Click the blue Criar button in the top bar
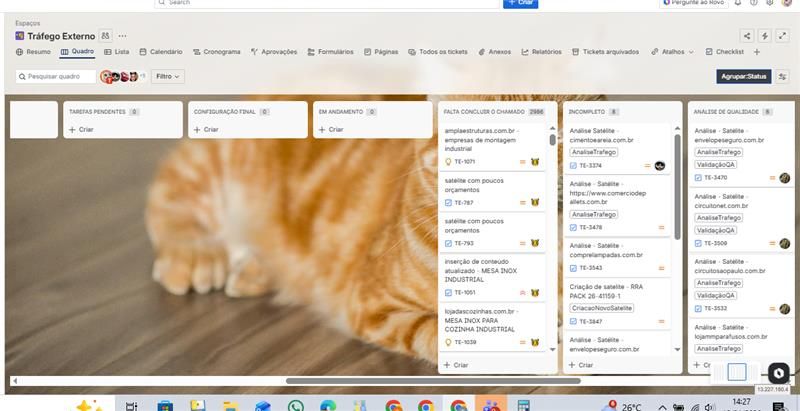The image size is (800, 411). 520,3
